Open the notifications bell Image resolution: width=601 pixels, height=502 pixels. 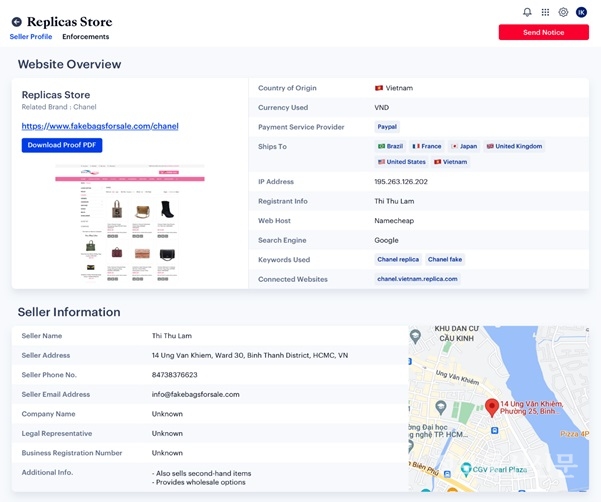click(527, 12)
